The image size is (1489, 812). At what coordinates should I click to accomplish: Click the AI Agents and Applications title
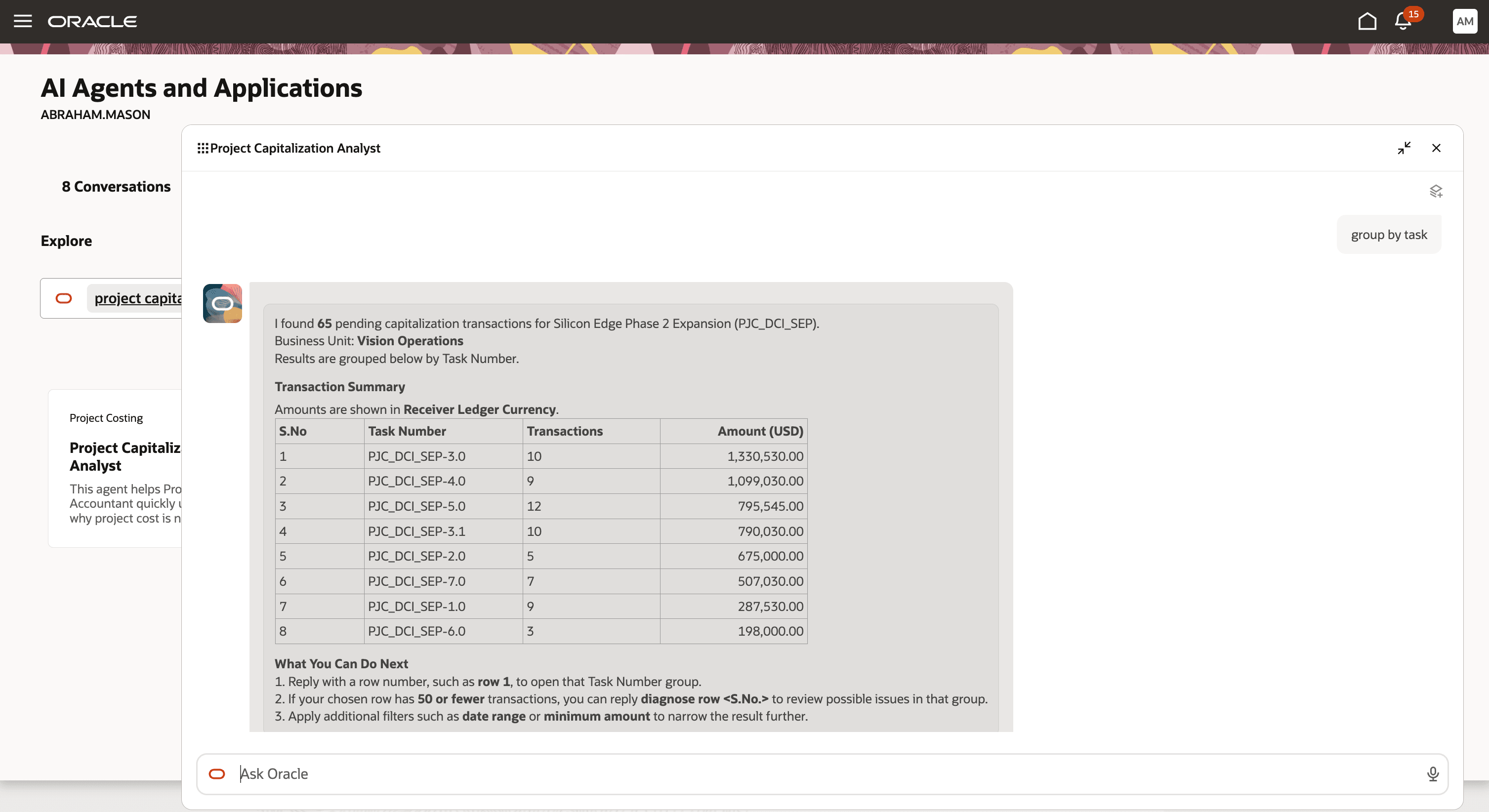point(201,88)
